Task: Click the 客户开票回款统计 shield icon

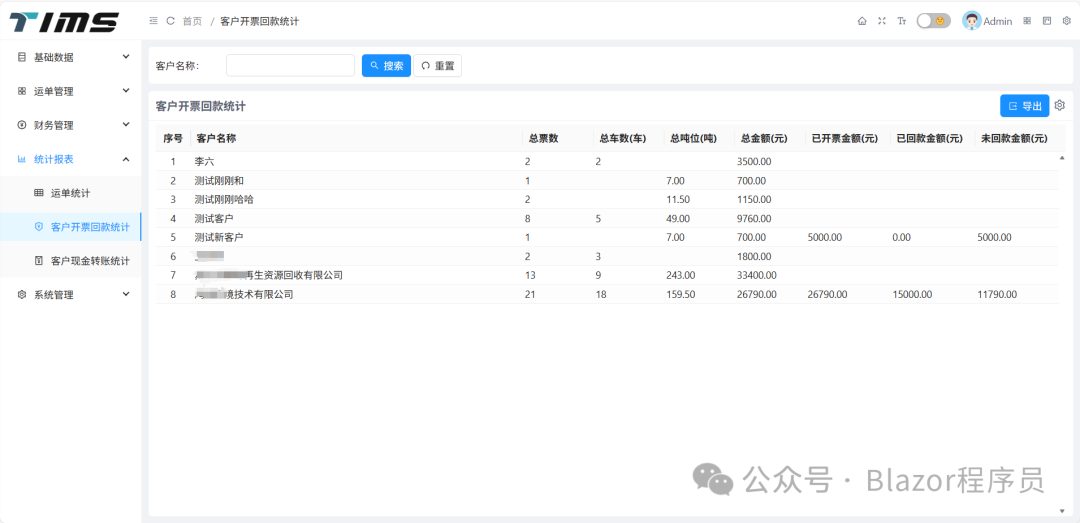Action: point(39,227)
